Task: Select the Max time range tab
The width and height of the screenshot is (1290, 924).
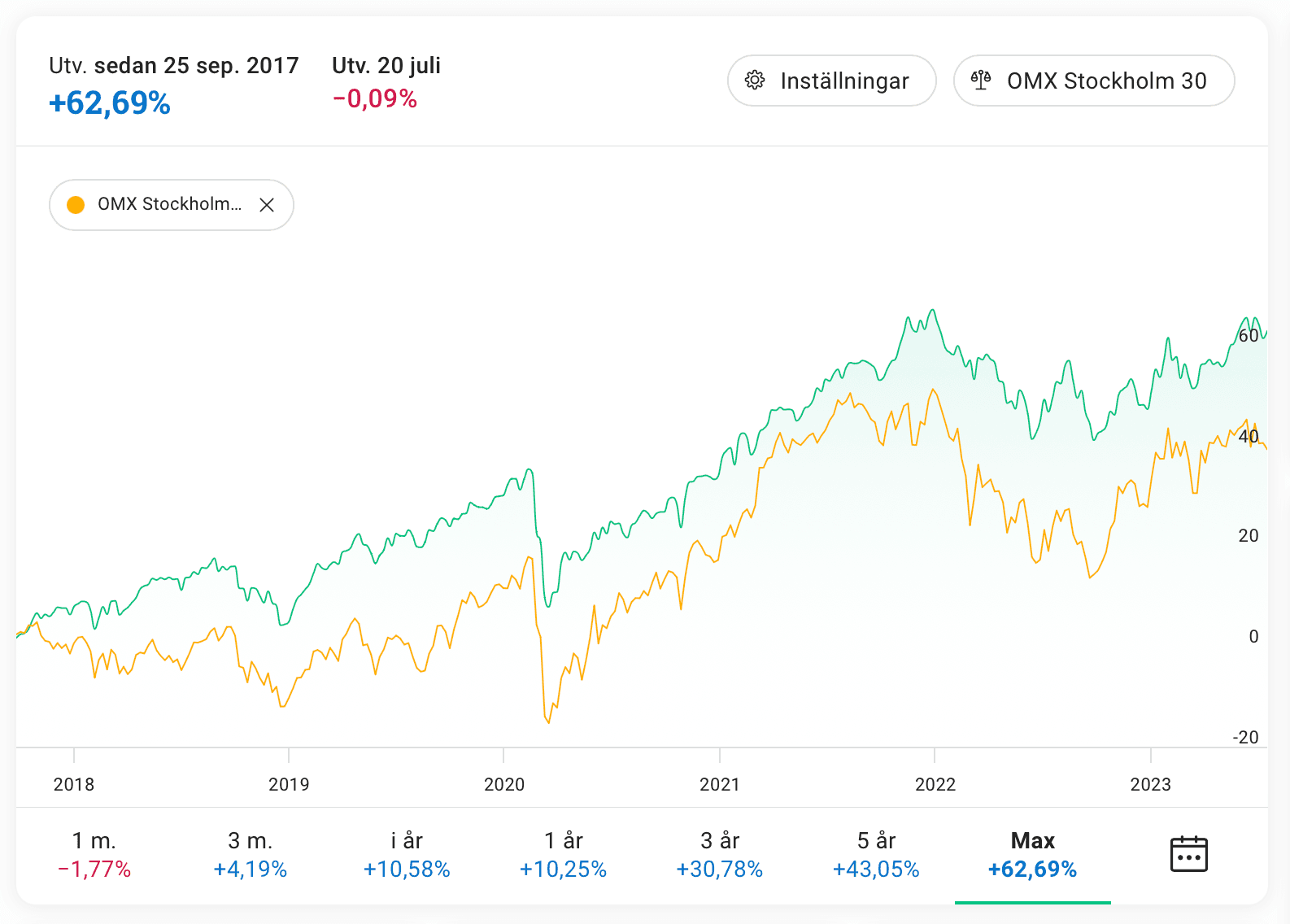Action: (1032, 854)
